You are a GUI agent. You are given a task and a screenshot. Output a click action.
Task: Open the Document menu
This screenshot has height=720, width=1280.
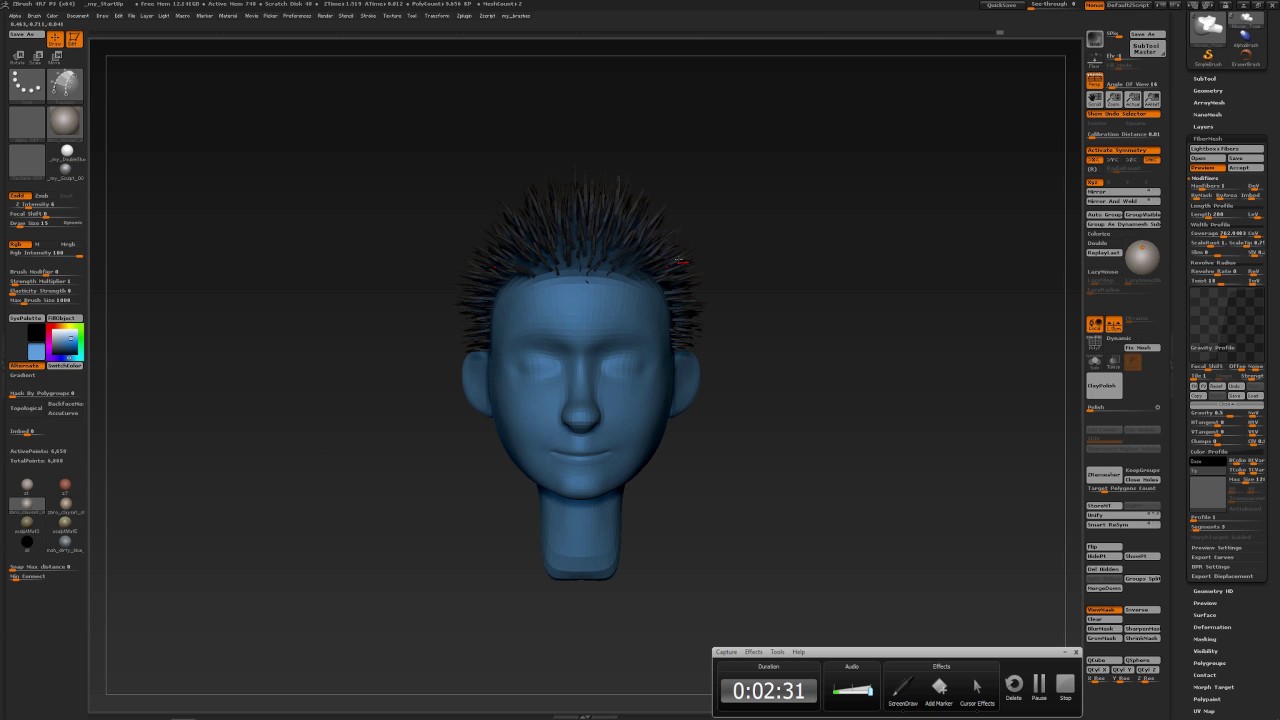coord(77,16)
